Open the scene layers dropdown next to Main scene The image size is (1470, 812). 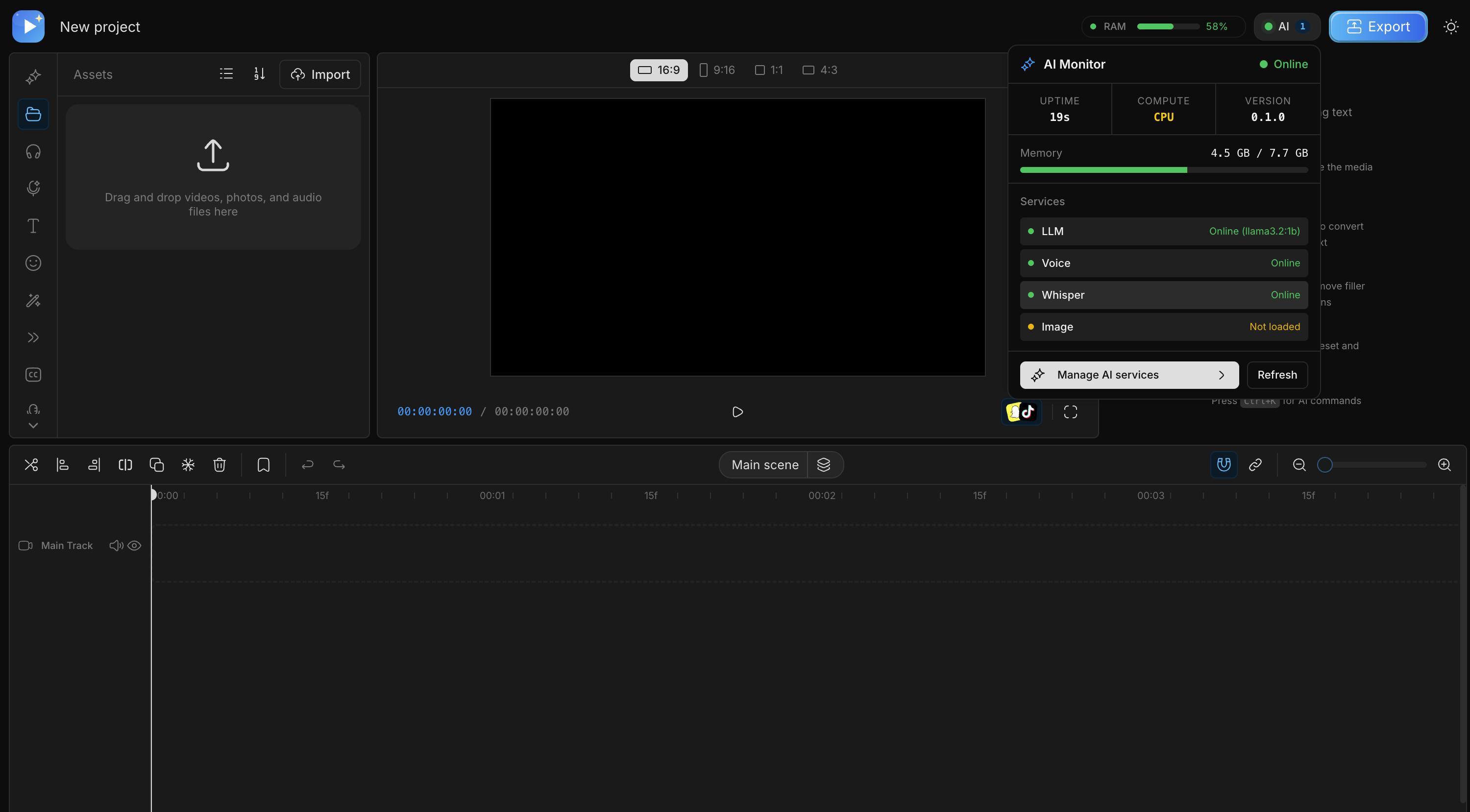pos(825,465)
